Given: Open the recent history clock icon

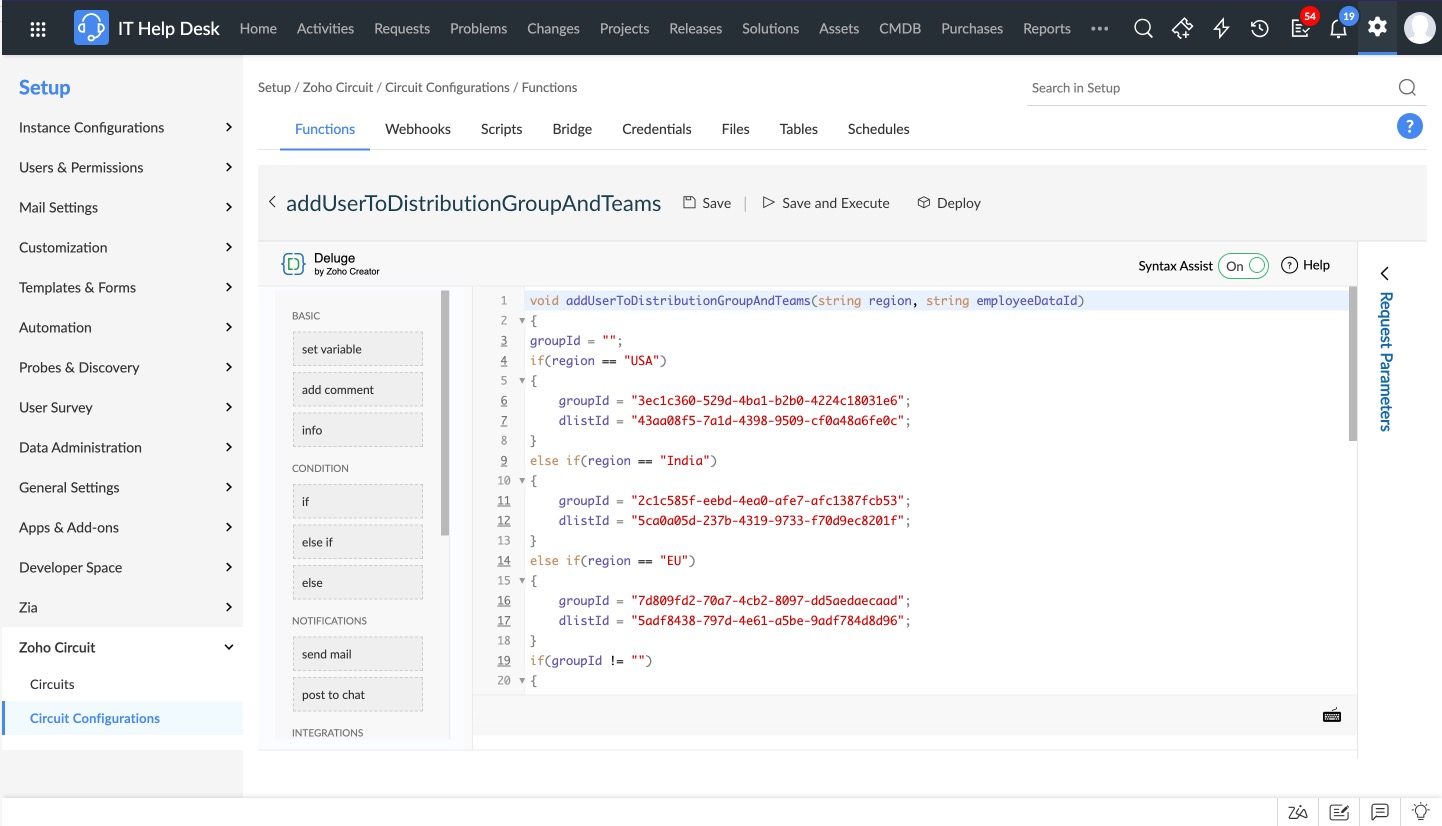Looking at the screenshot, I should [x=1260, y=29].
